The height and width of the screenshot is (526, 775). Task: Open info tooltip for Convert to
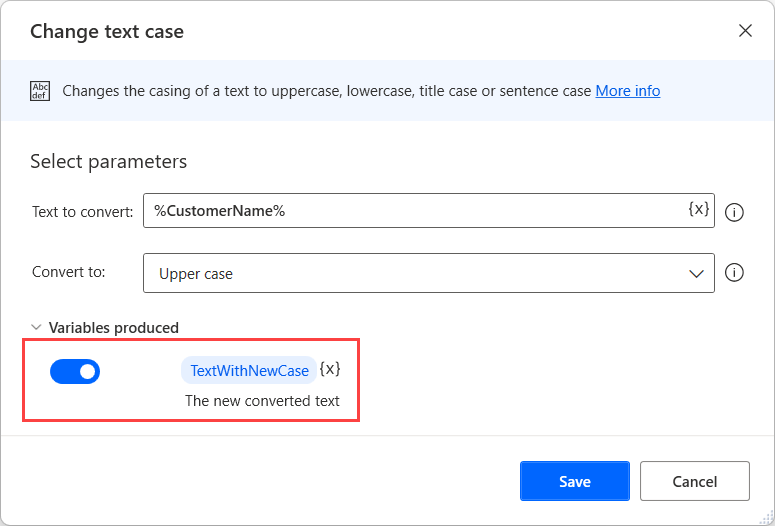click(734, 272)
